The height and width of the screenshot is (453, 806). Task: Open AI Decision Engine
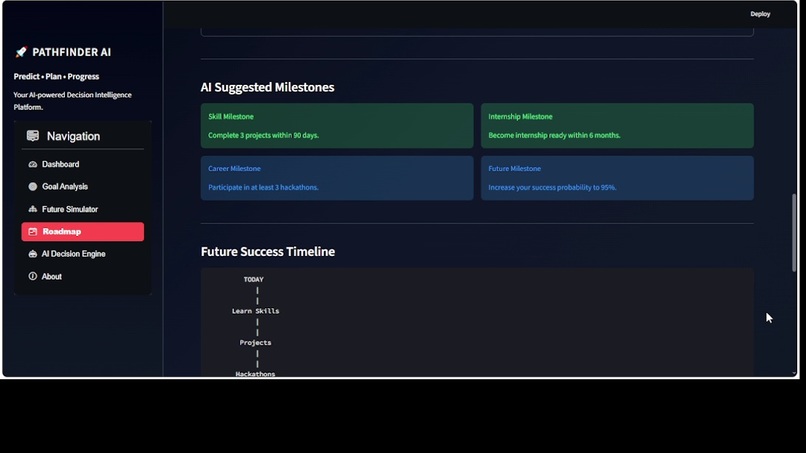click(83, 254)
